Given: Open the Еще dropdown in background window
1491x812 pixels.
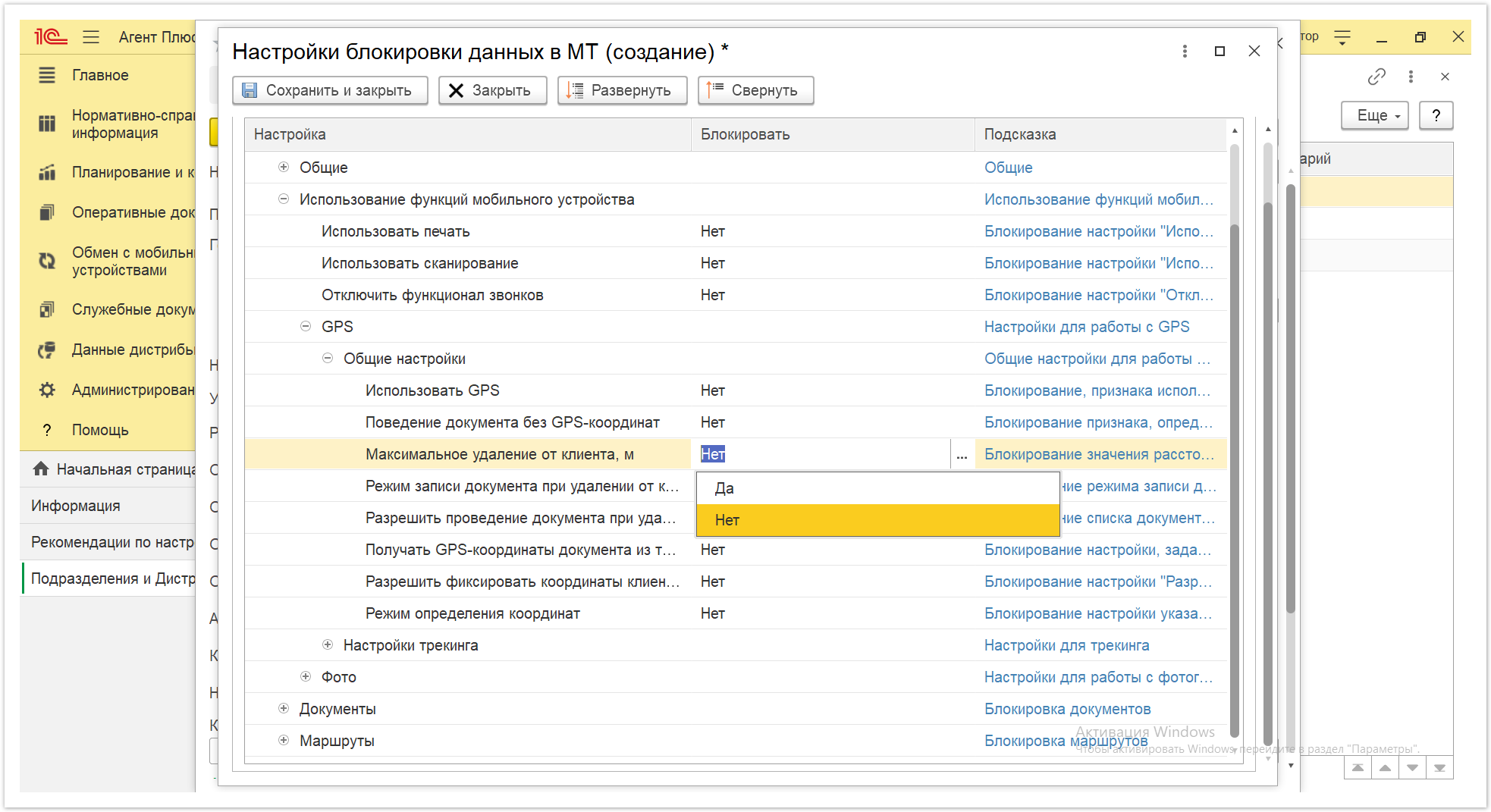Looking at the screenshot, I should pyautogui.click(x=1375, y=115).
